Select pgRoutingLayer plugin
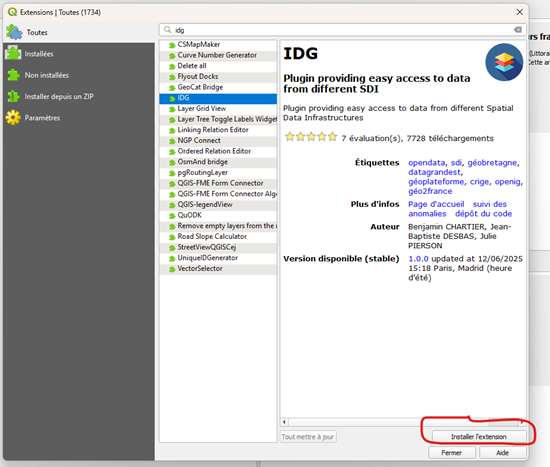 click(218, 173)
